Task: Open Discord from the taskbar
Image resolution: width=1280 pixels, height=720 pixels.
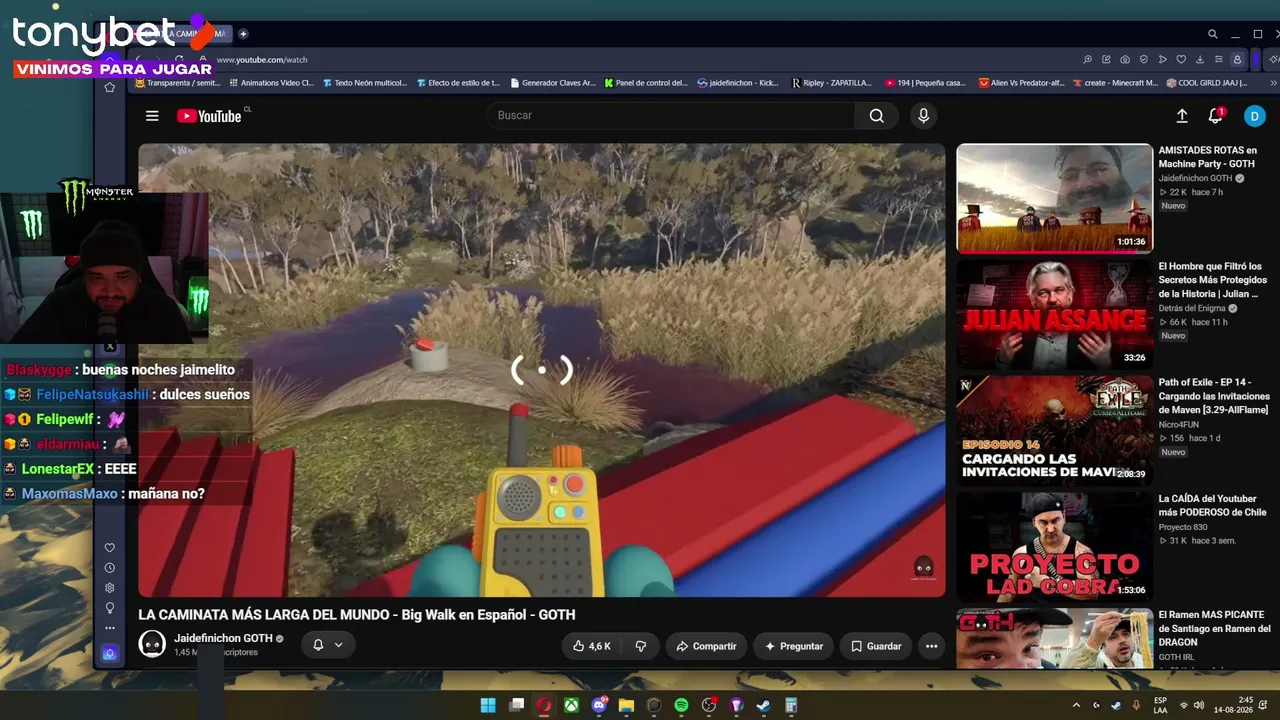Action: (x=599, y=705)
